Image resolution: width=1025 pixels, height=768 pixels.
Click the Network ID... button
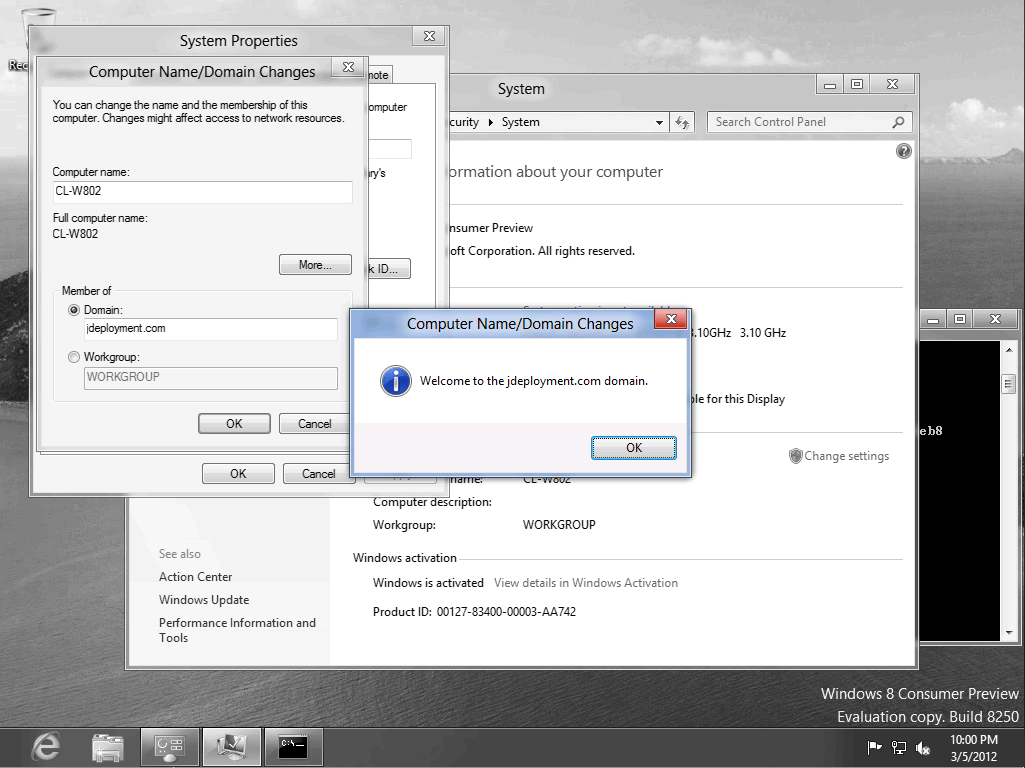(x=389, y=269)
